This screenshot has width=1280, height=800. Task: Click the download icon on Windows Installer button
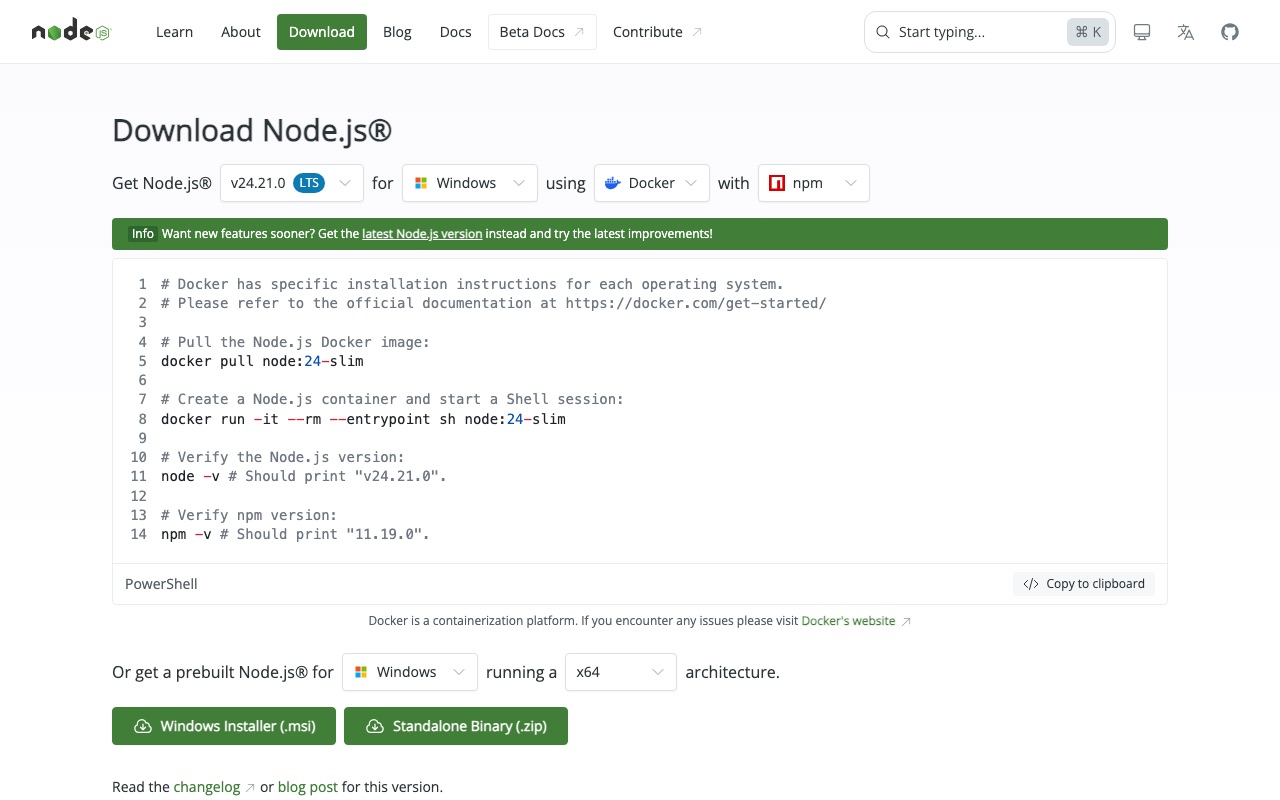point(143,726)
